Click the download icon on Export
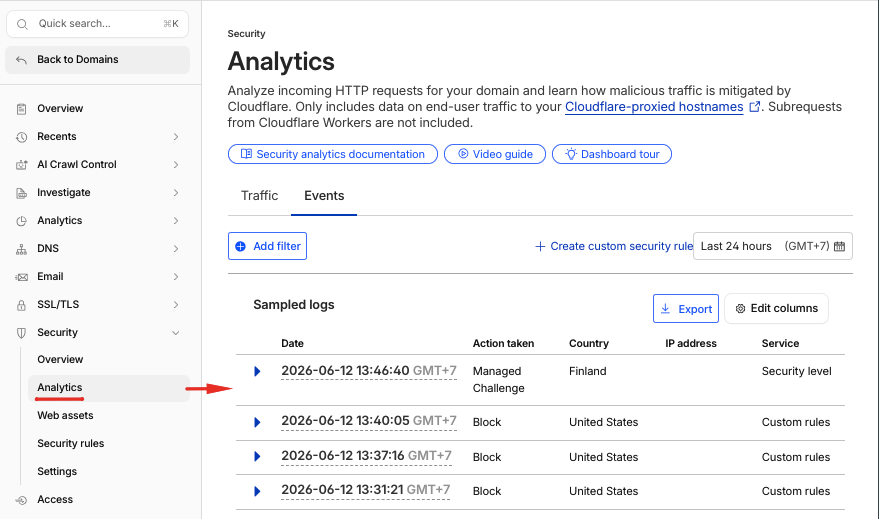This screenshot has height=519, width=879. [x=665, y=309]
